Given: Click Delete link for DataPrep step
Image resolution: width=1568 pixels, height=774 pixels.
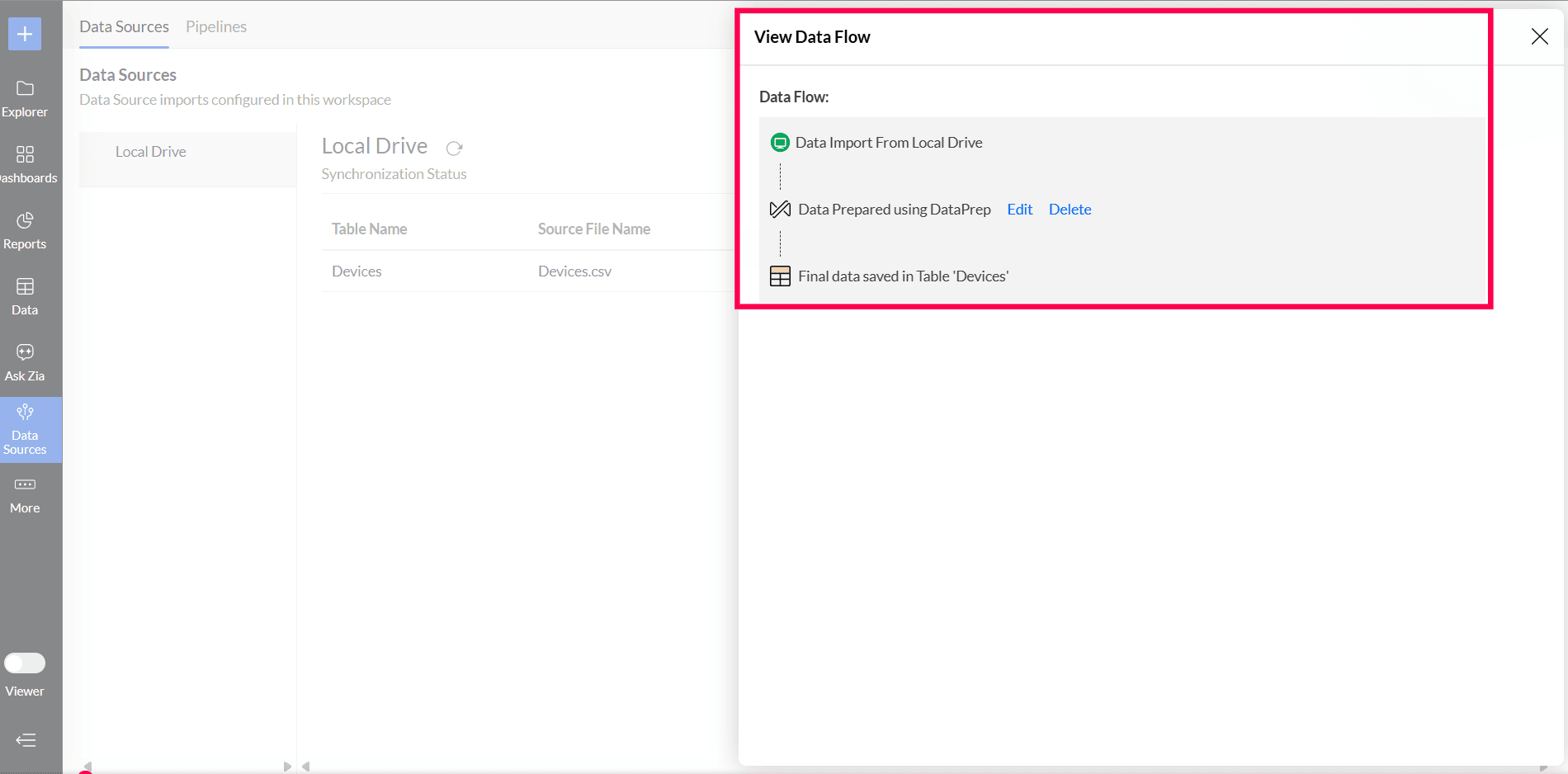Looking at the screenshot, I should (1070, 210).
